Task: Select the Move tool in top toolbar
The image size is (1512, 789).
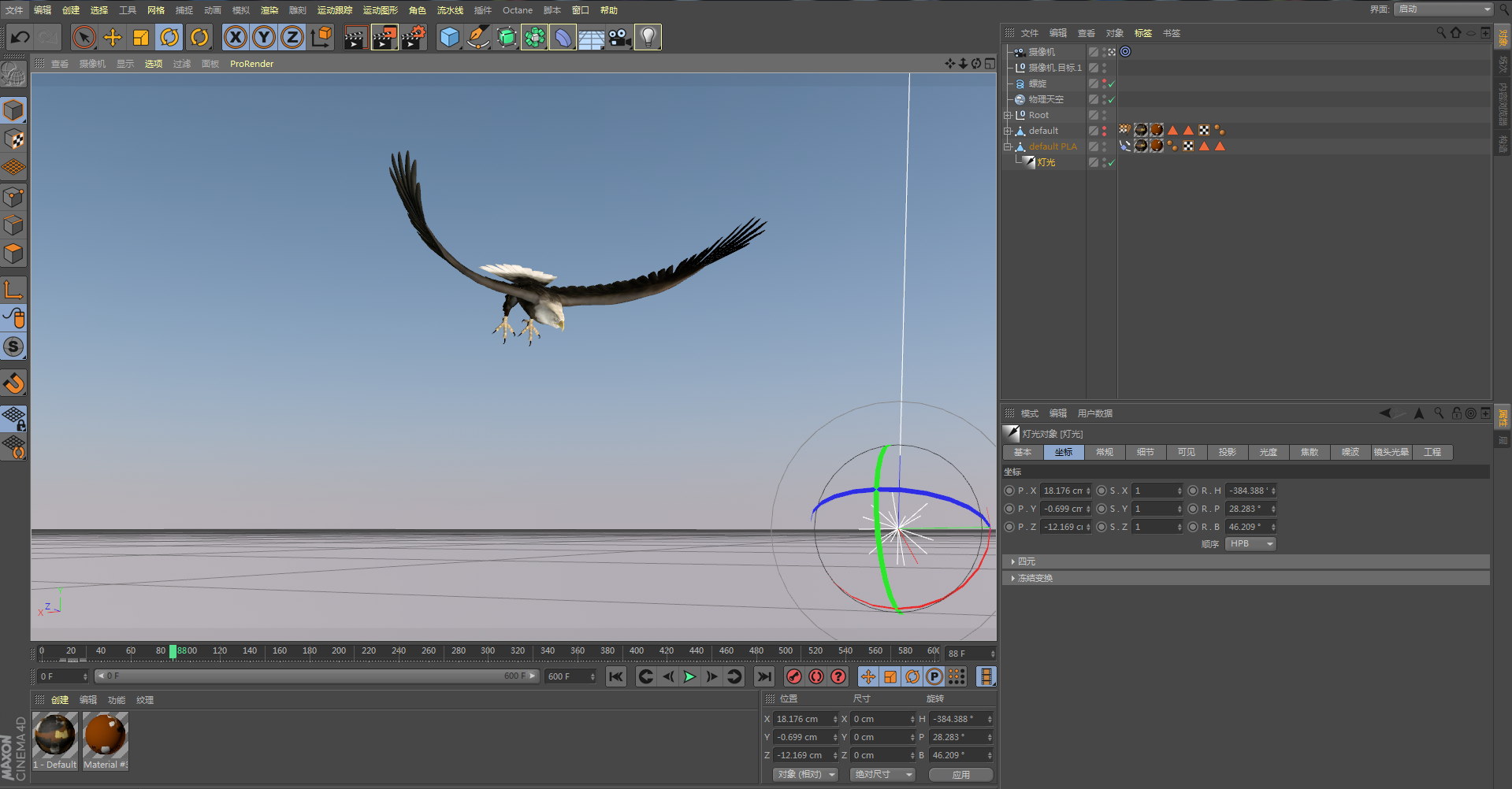Action: point(113,37)
